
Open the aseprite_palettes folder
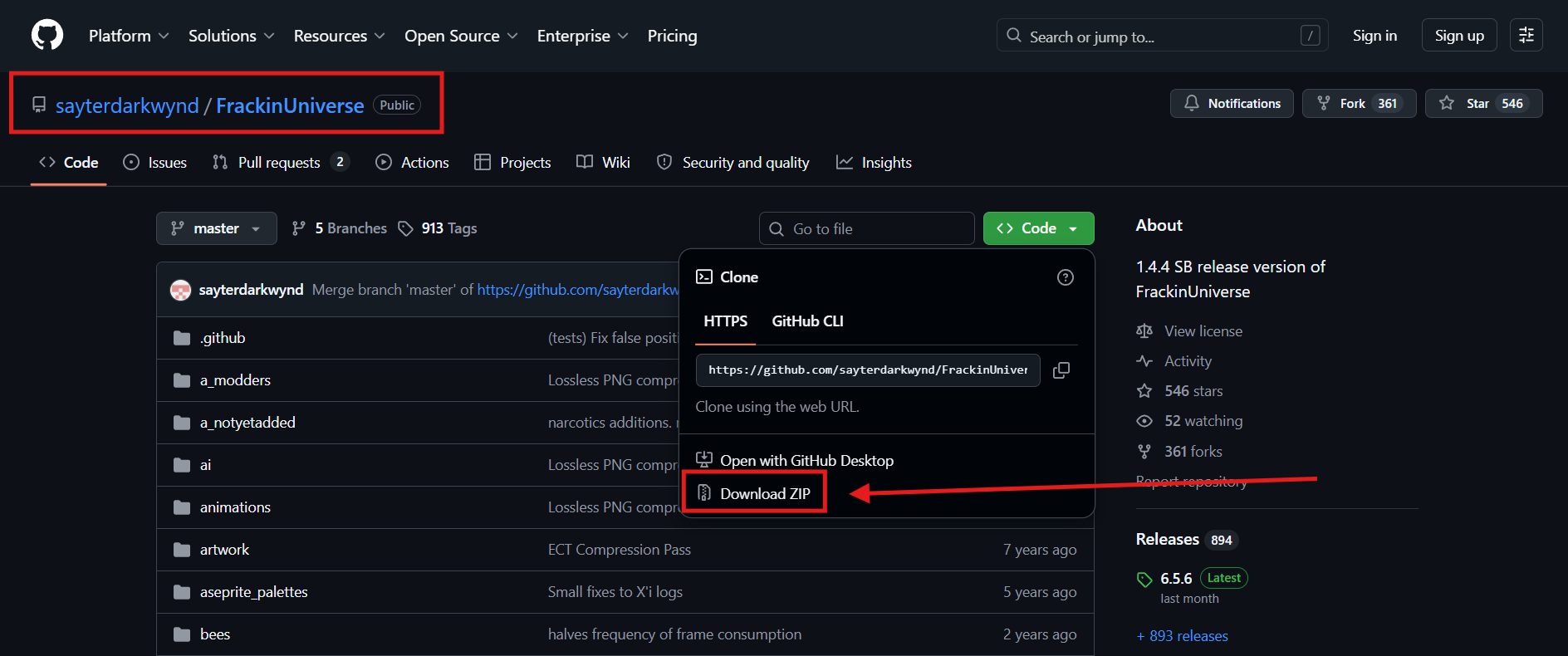253,592
